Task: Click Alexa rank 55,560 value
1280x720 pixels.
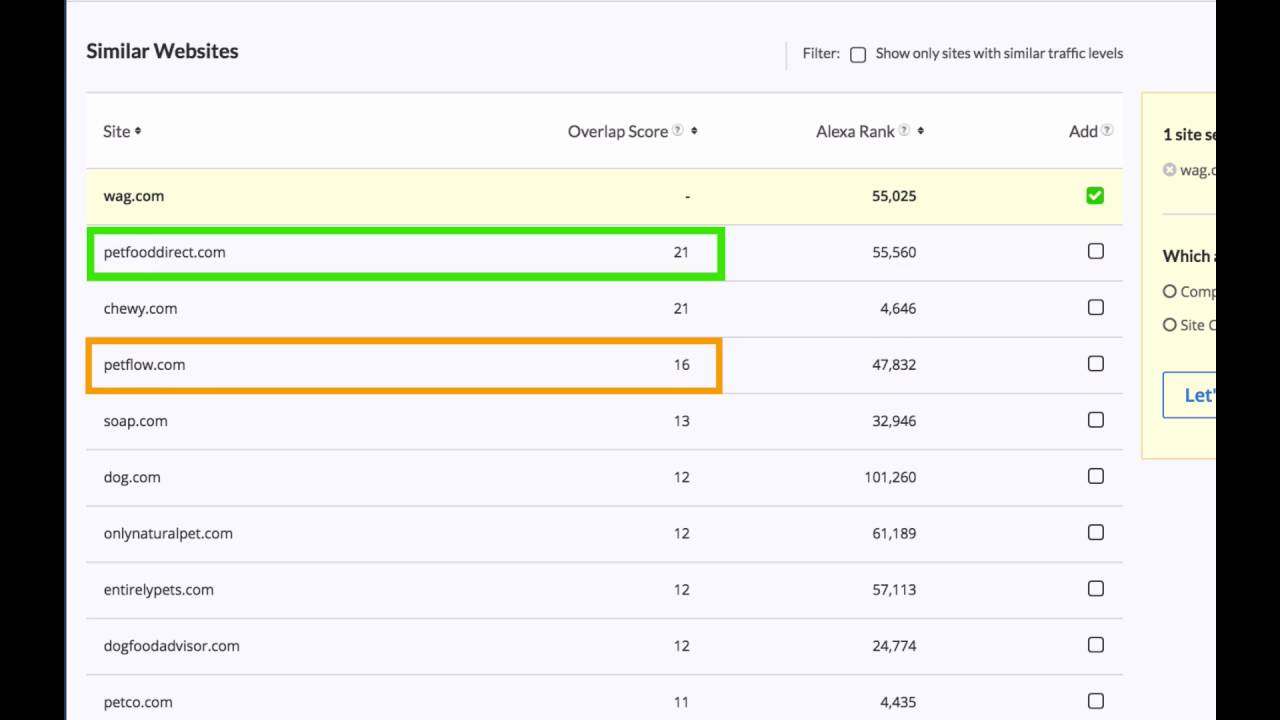Action: (x=894, y=252)
